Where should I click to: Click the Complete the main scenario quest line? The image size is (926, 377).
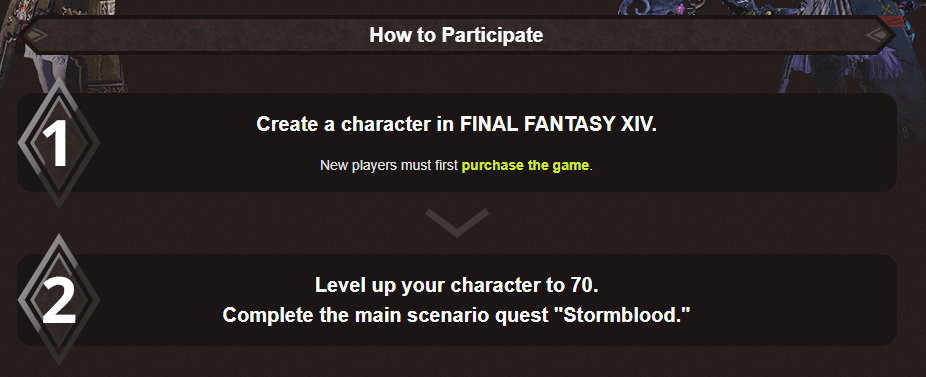[457, 315]
